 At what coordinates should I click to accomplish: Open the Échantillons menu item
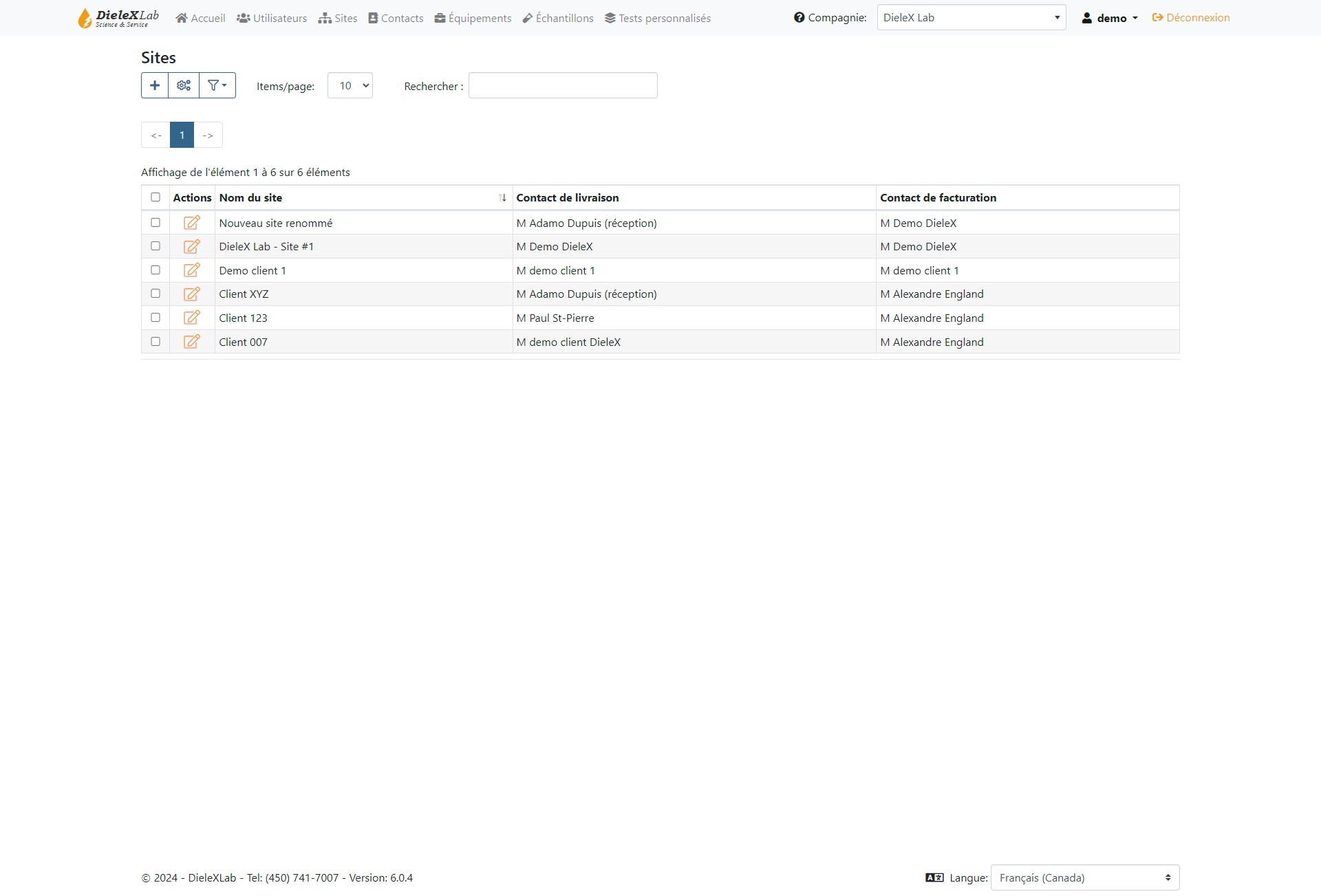point(558,18)
